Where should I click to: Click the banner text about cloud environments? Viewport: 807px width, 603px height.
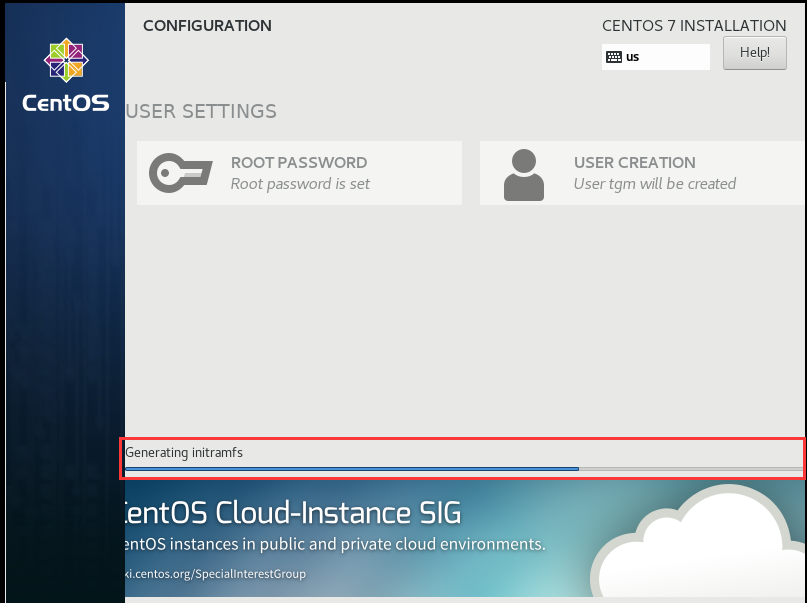(x=335, y=544)
